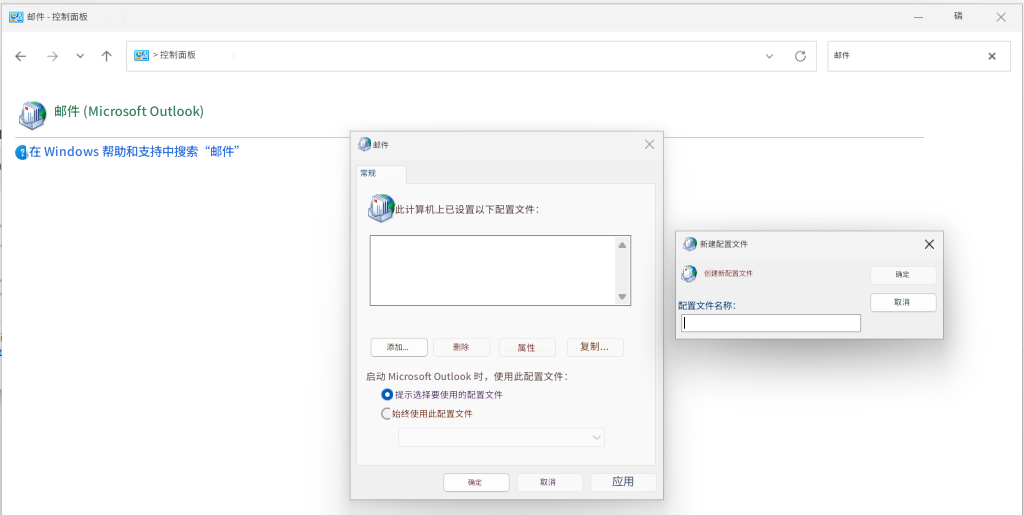This screenshot has height=515, width=1024.
Task: Open the Mail (Microsoft Outlook) icon
Action: pyautogui.click(x=32, y=114)
